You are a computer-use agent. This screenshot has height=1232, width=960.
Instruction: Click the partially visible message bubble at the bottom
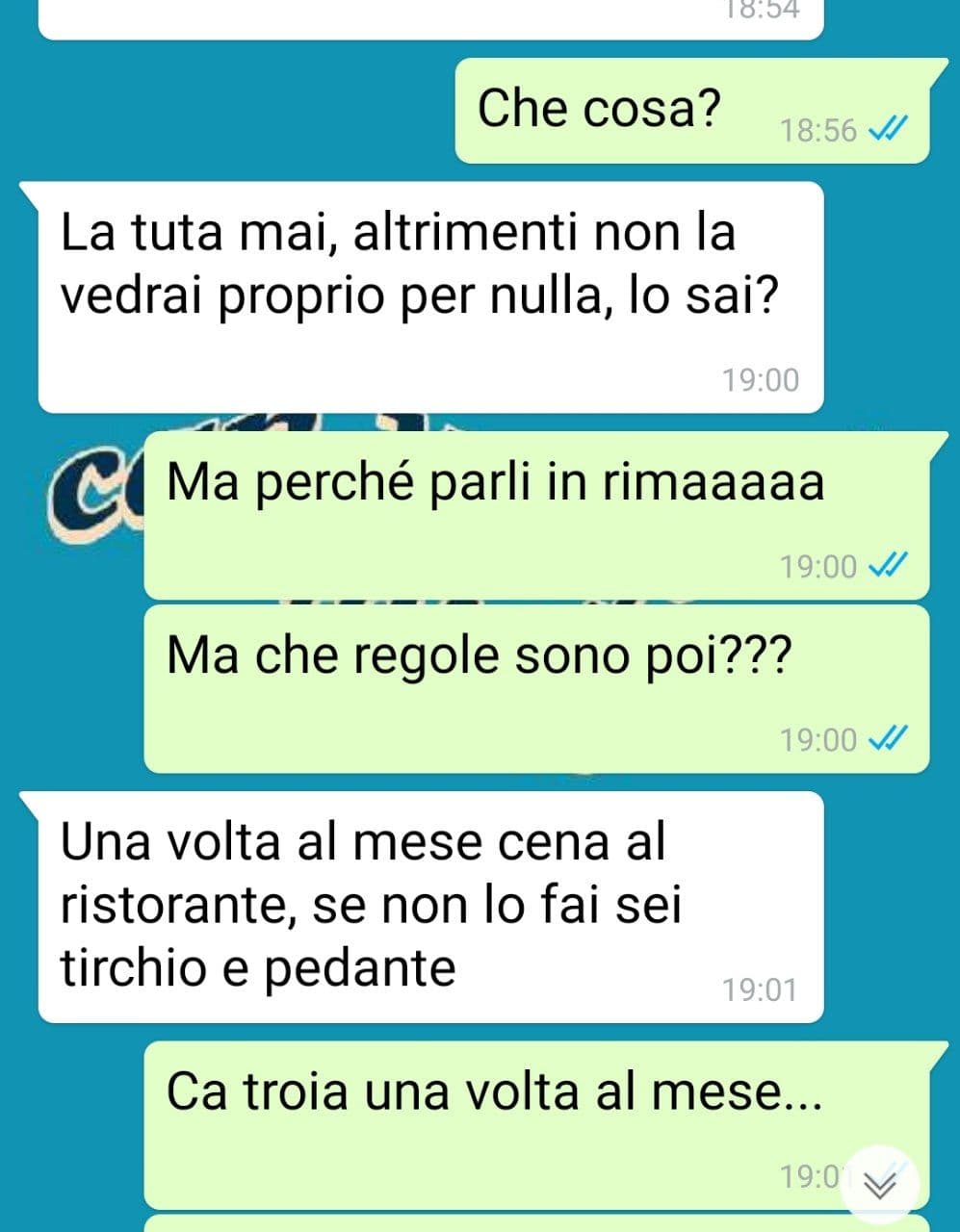pyautogui.click(x=536, y=1224)
